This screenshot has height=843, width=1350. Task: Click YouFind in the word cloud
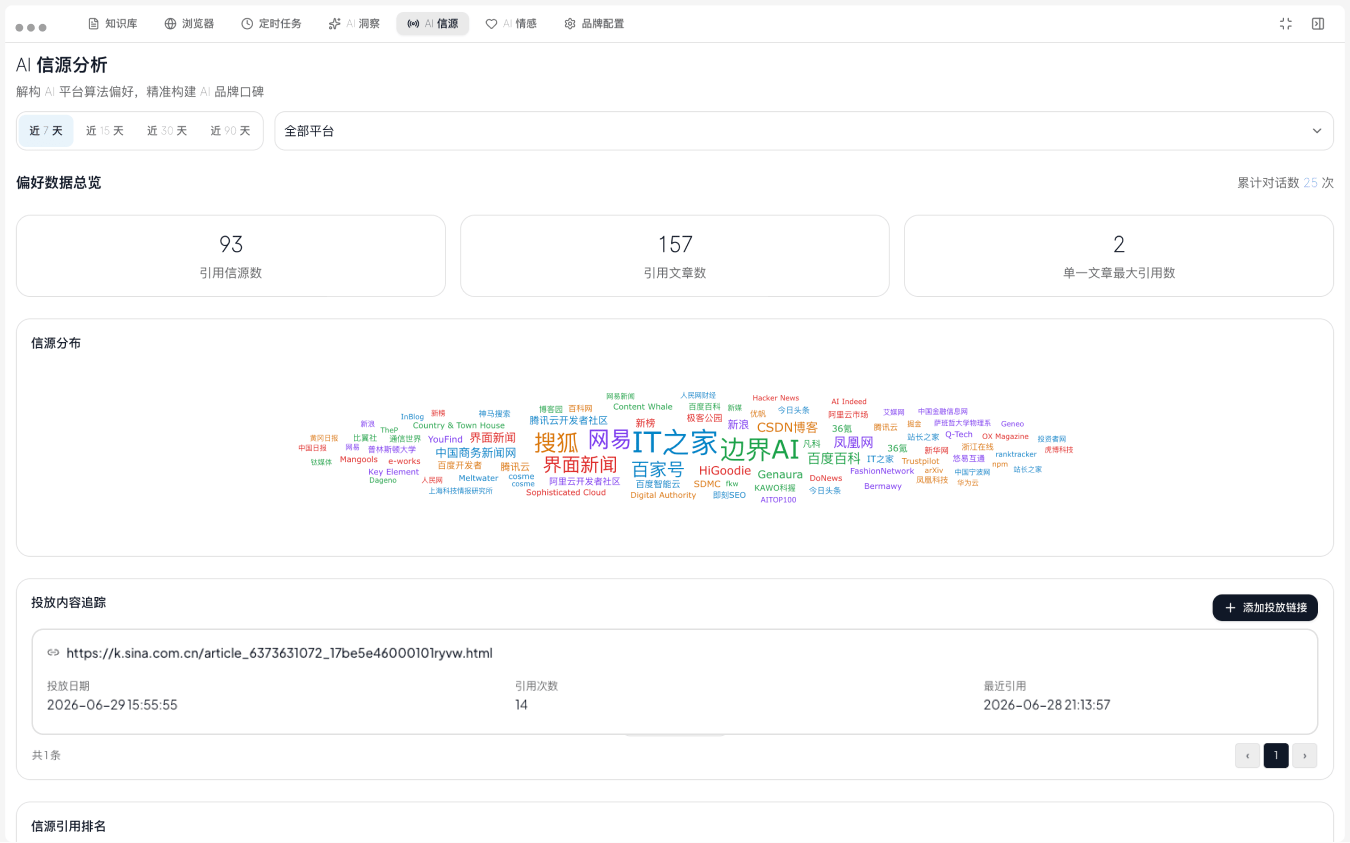445,439
